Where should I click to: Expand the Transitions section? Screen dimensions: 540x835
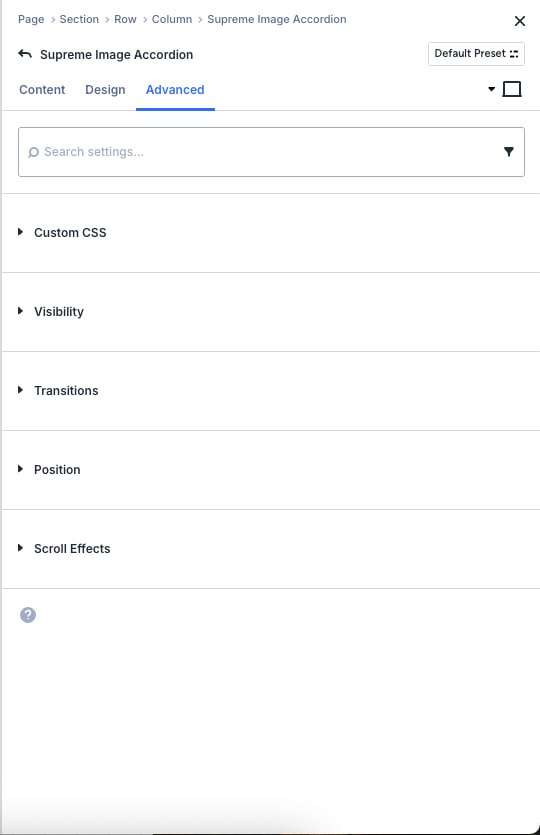pyautogui.click(x=271, y=390)
